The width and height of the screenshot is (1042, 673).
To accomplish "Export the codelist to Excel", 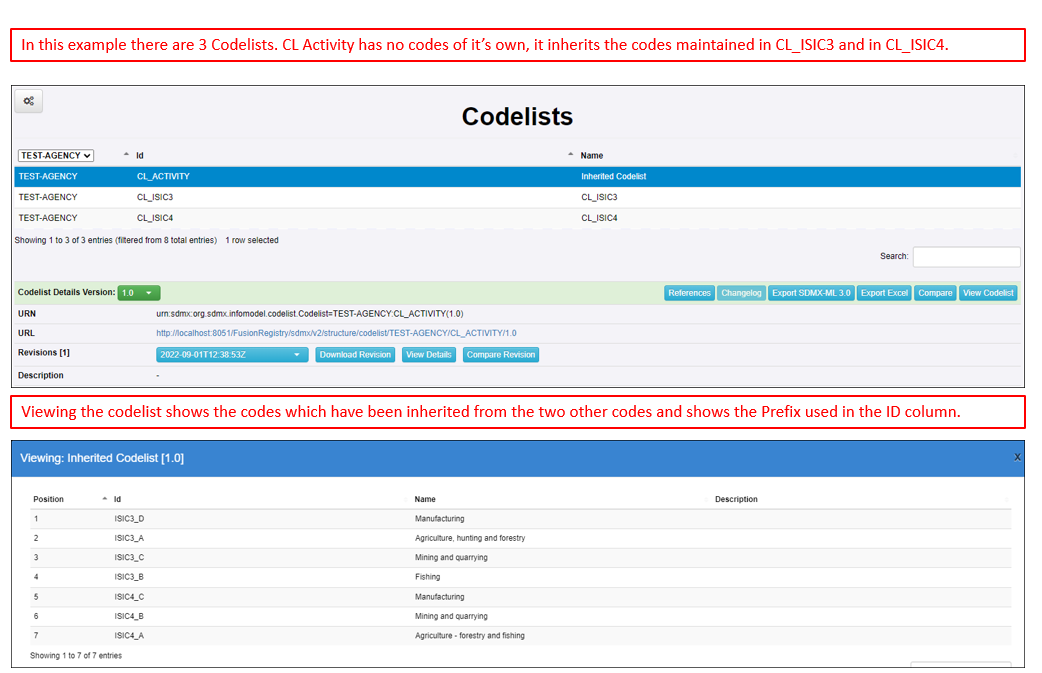I will [884, 292].
